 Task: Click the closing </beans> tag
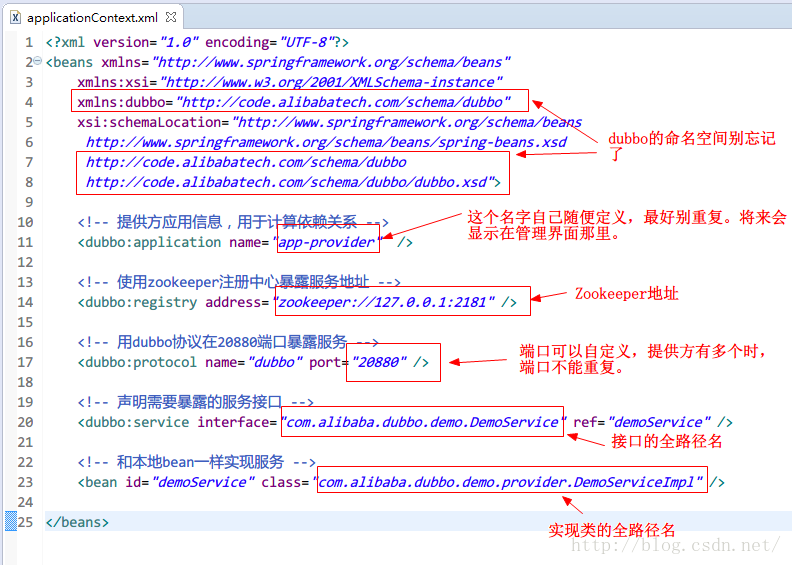pos(77,522)
